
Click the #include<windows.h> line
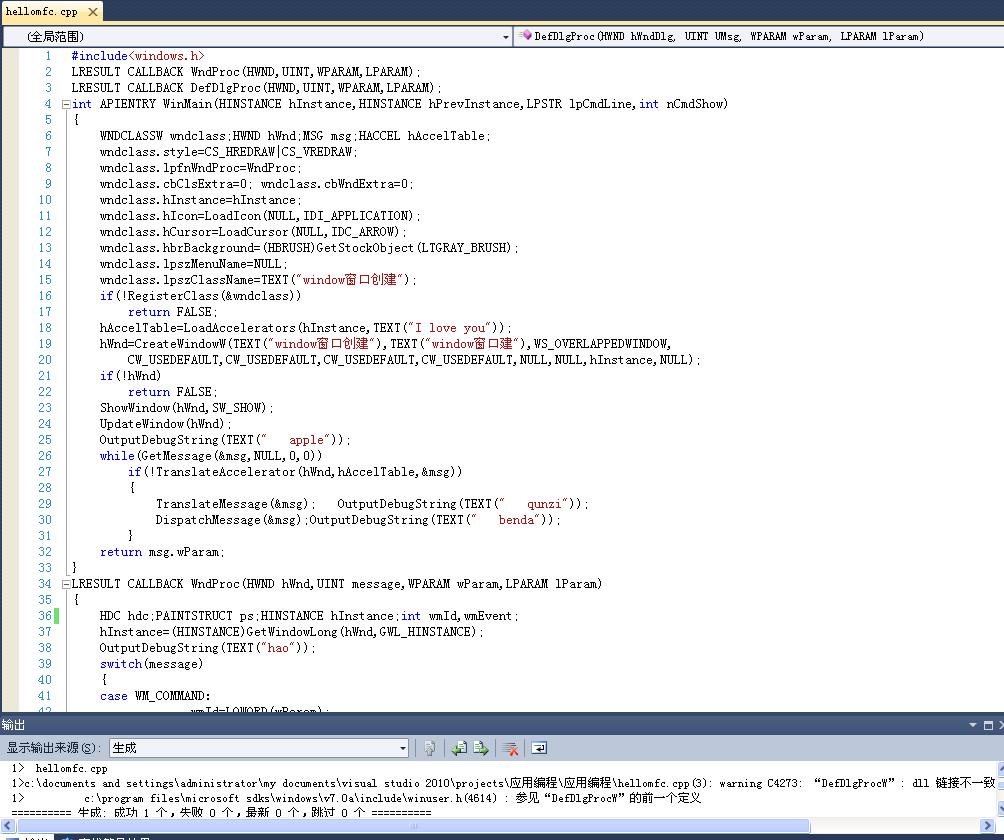(138, 56)
